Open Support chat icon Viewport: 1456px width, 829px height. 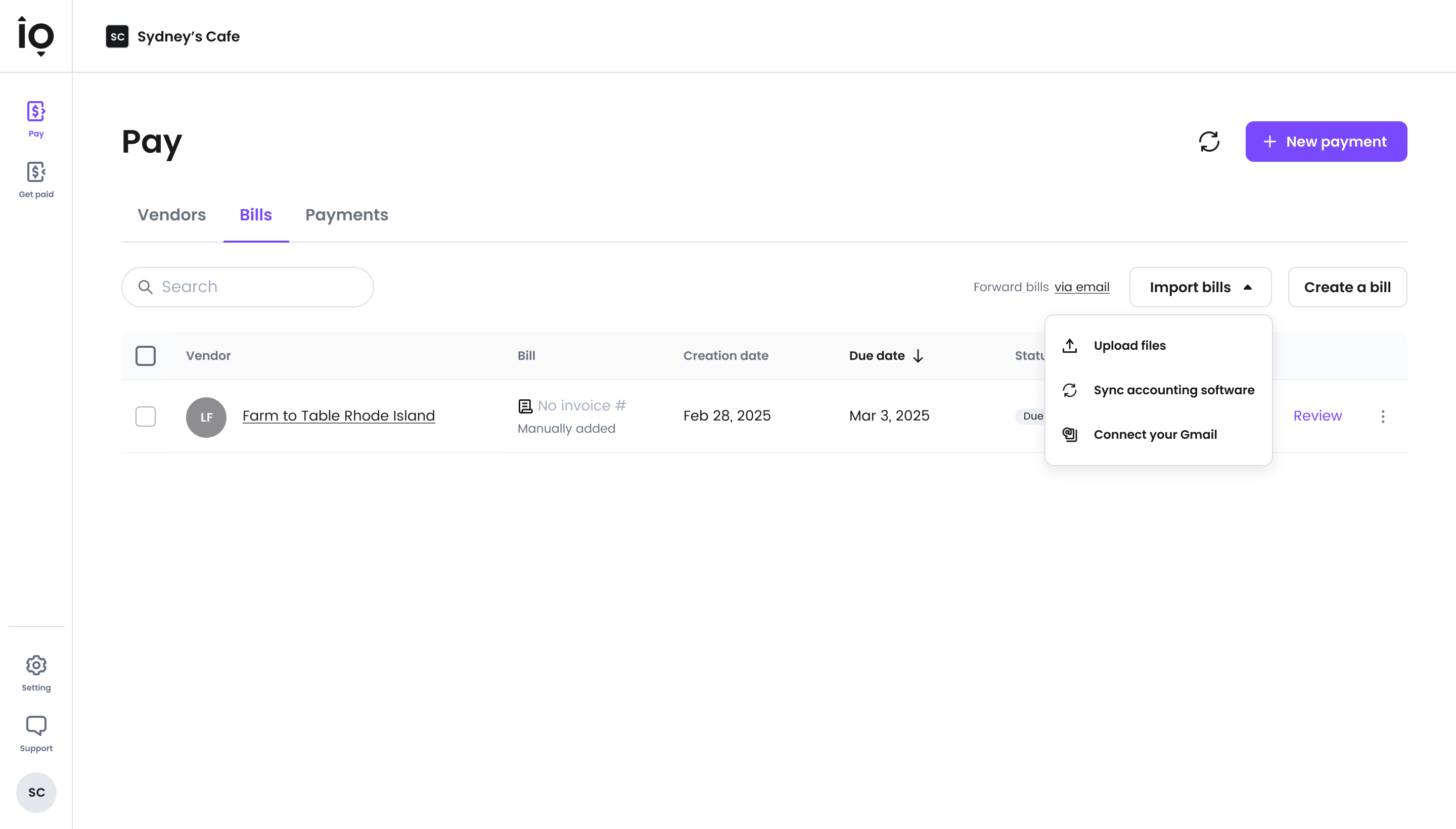click(36, 733)
